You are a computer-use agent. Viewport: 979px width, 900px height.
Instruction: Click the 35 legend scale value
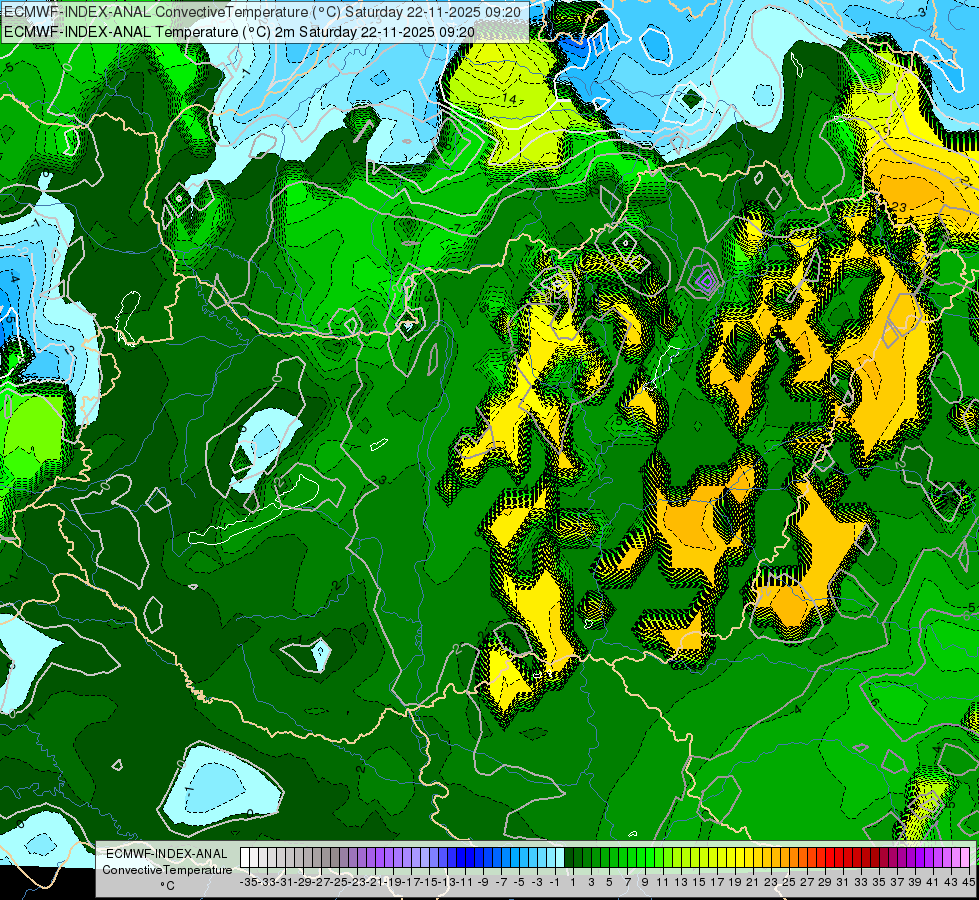point(879,882)
